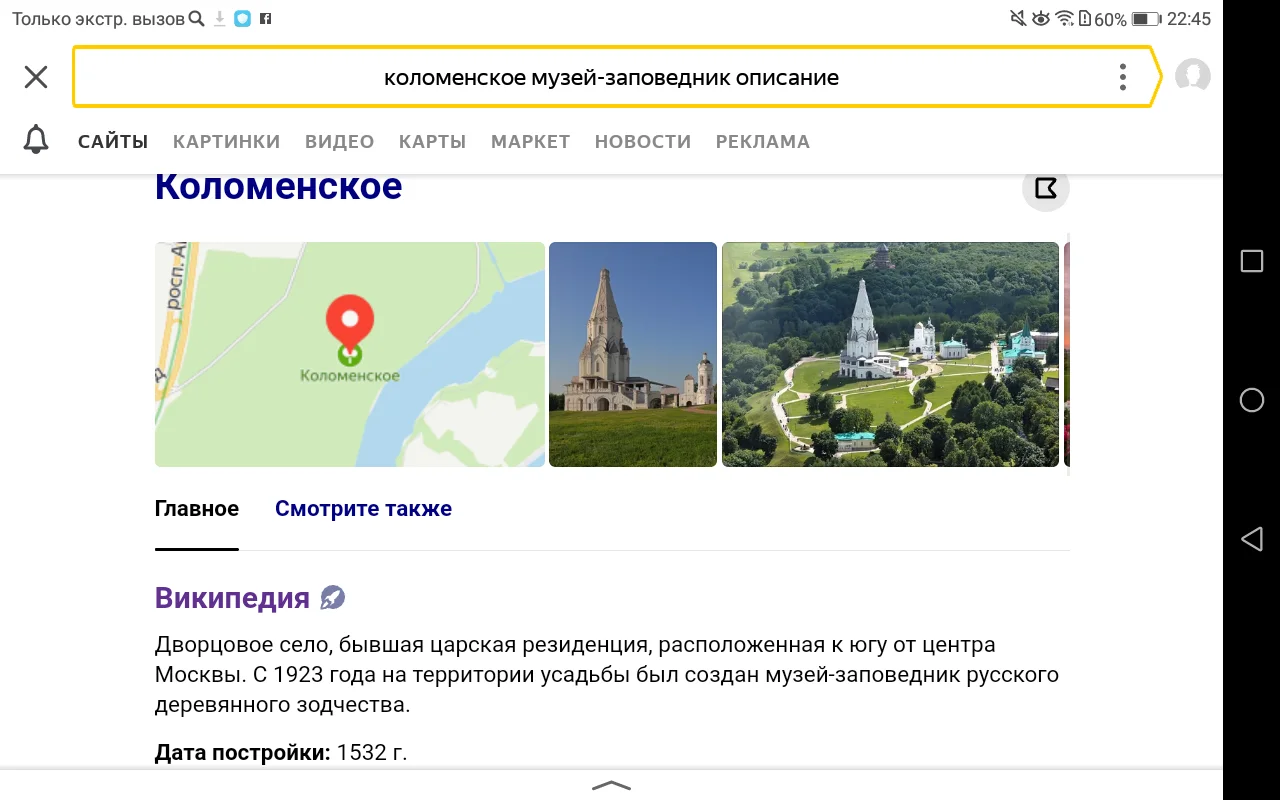Tap the Коломенское heading link
The image size is (1280, 800).
pyautogui.click(x=278, y=186)
